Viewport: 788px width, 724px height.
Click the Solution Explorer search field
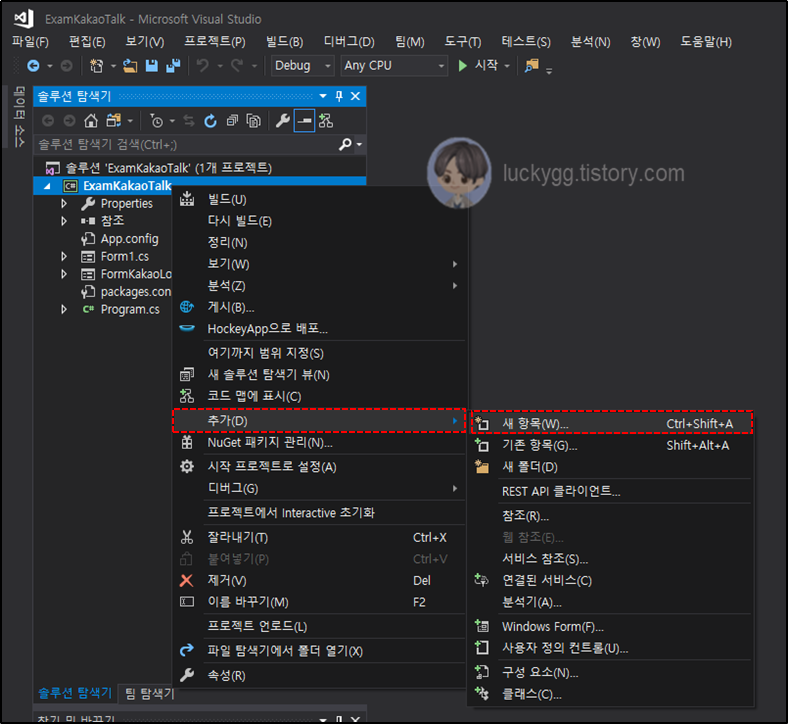186,145
